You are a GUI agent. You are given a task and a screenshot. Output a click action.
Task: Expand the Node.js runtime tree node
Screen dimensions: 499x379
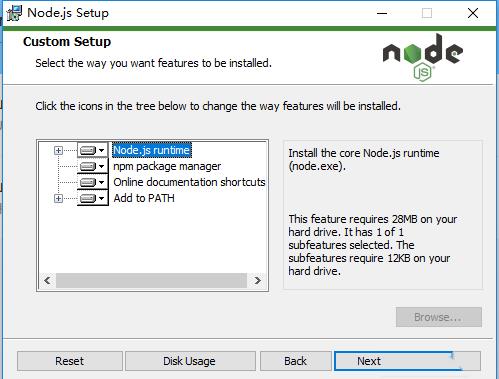(x=58, y=150)
